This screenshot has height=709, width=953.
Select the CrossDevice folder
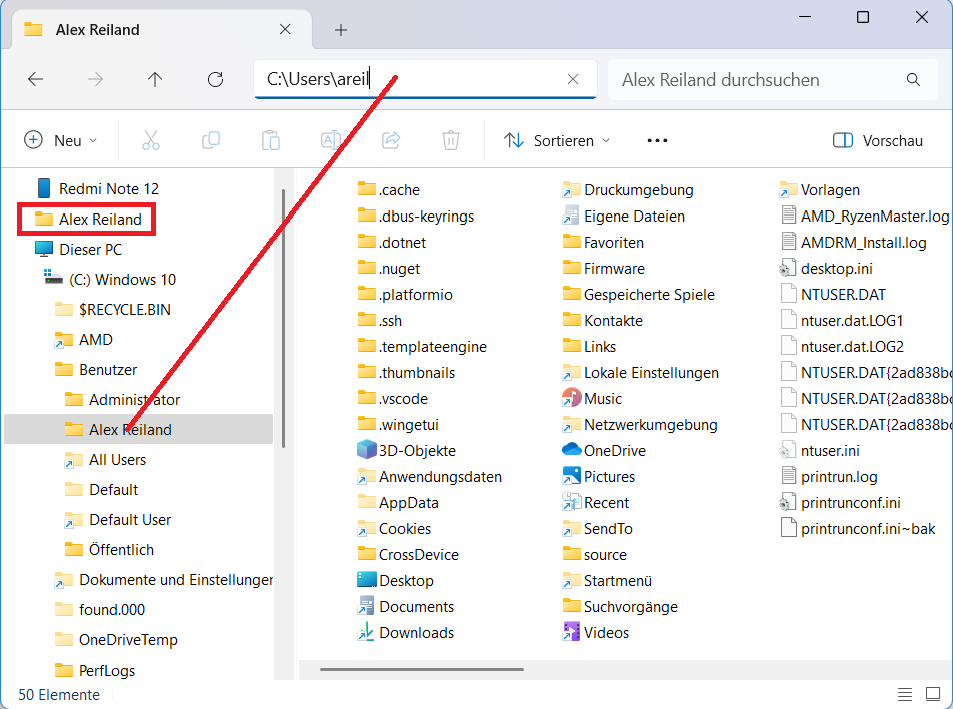click(408, 555)
